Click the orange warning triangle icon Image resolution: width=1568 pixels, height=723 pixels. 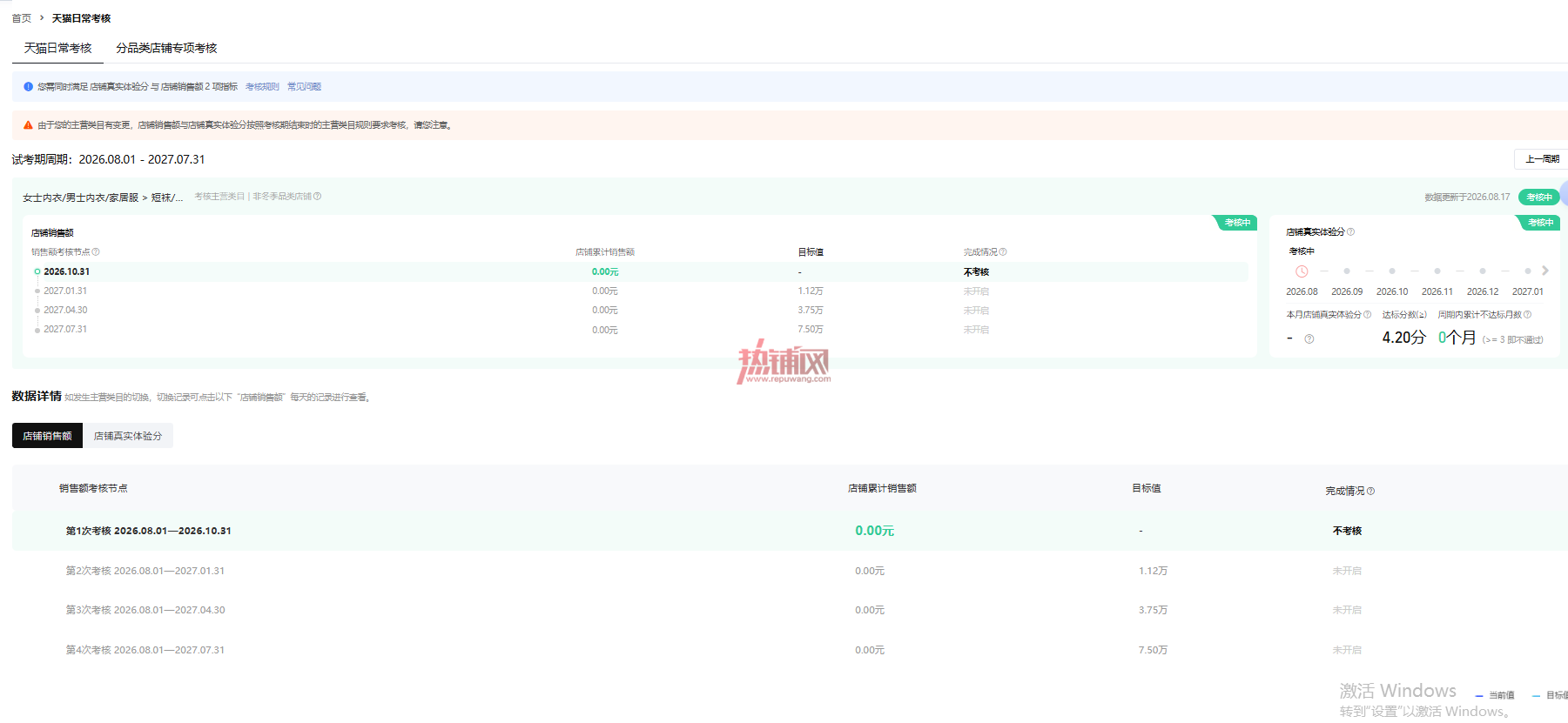tap(28, 125)
